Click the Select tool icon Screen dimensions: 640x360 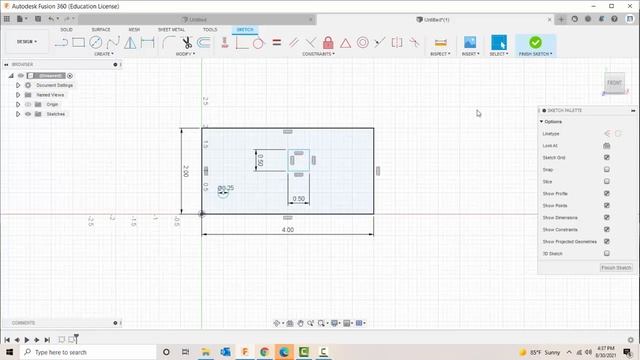499,42
